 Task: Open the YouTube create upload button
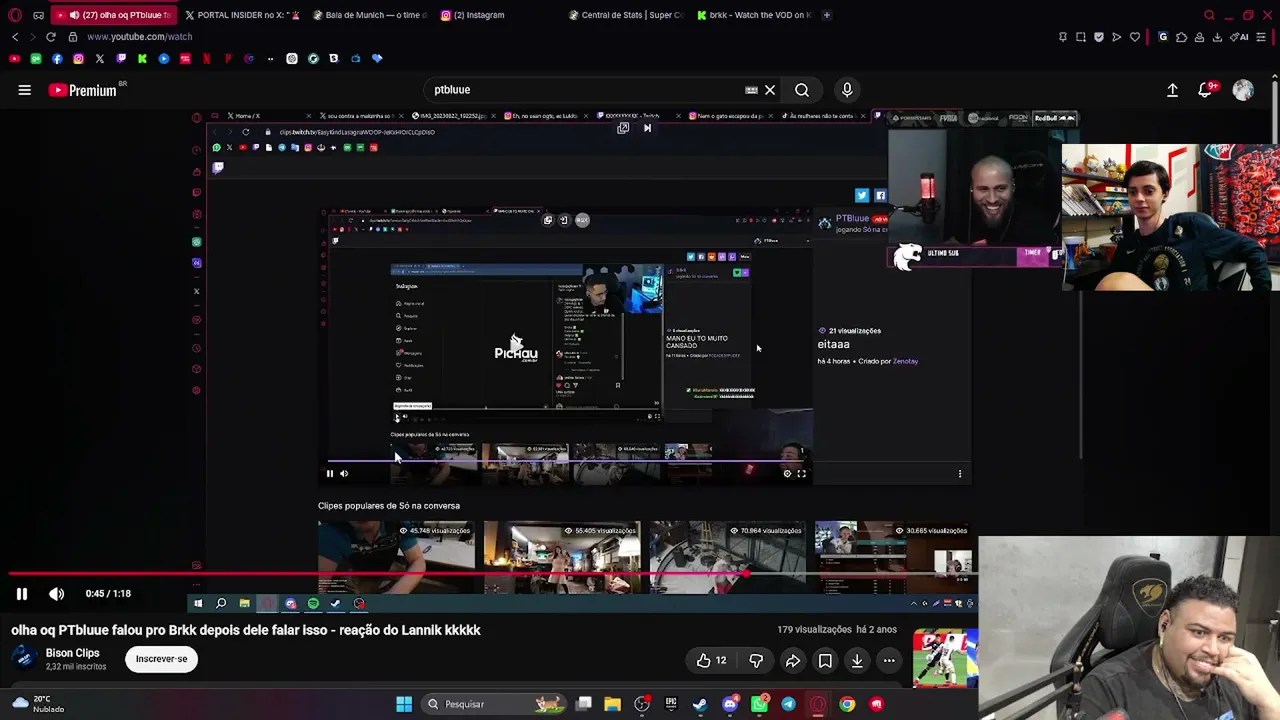coord(1172,90)
